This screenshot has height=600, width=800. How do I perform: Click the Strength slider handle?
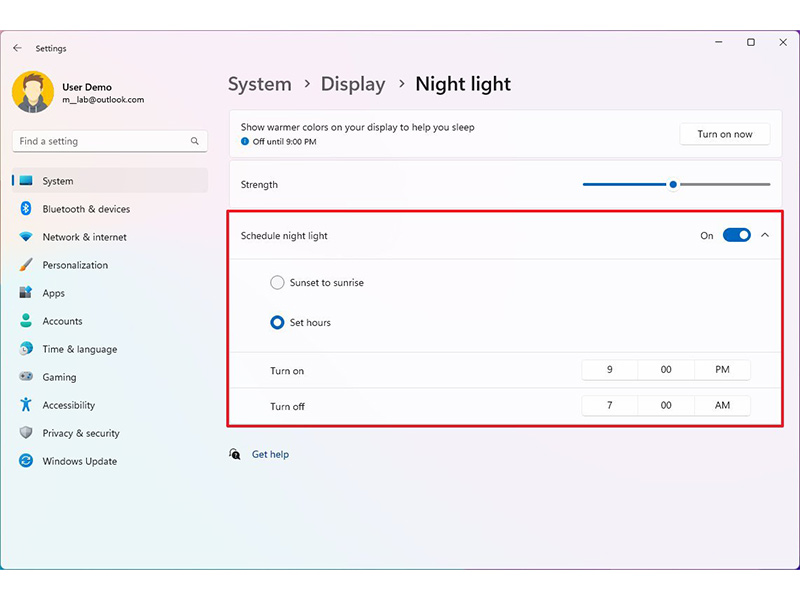[x=673, y=184]
